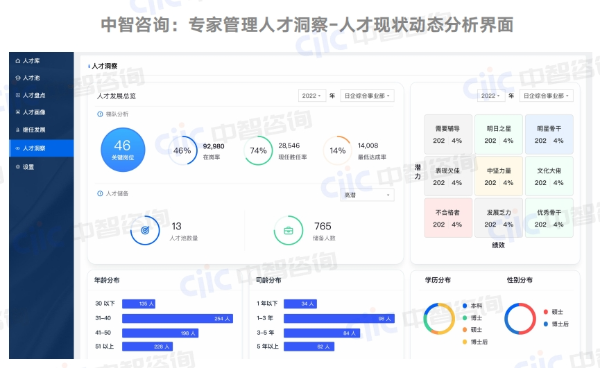Click the 31-40 age bar

178,318
